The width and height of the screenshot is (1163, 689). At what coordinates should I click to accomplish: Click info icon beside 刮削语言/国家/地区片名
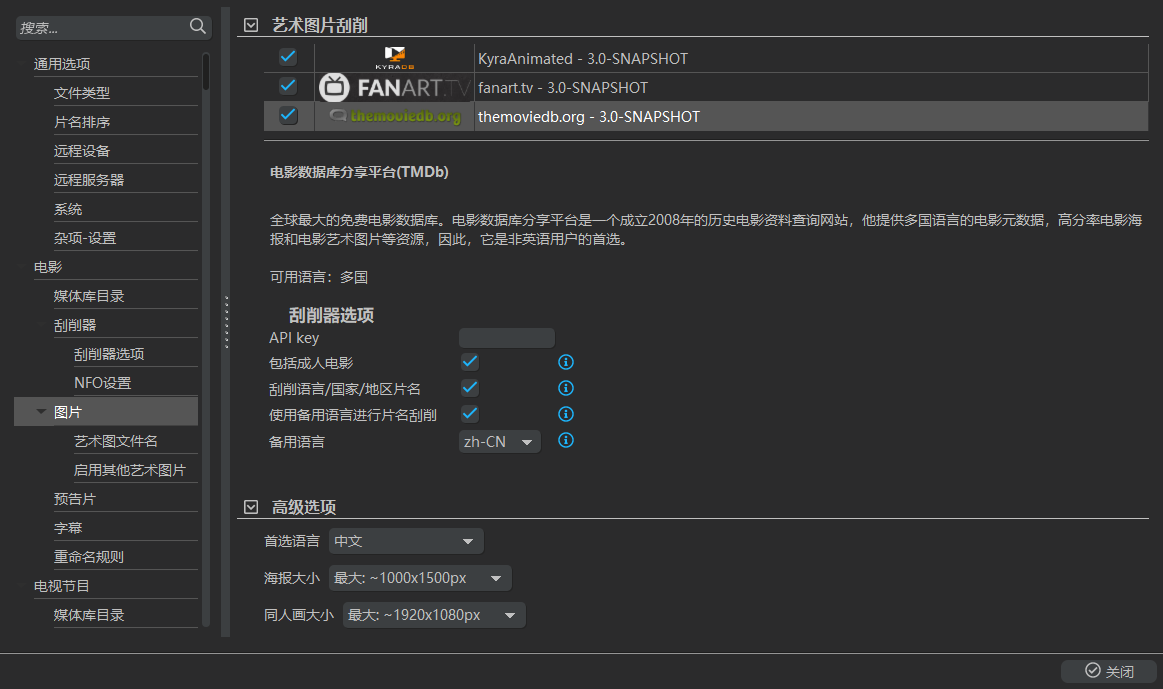565,388
